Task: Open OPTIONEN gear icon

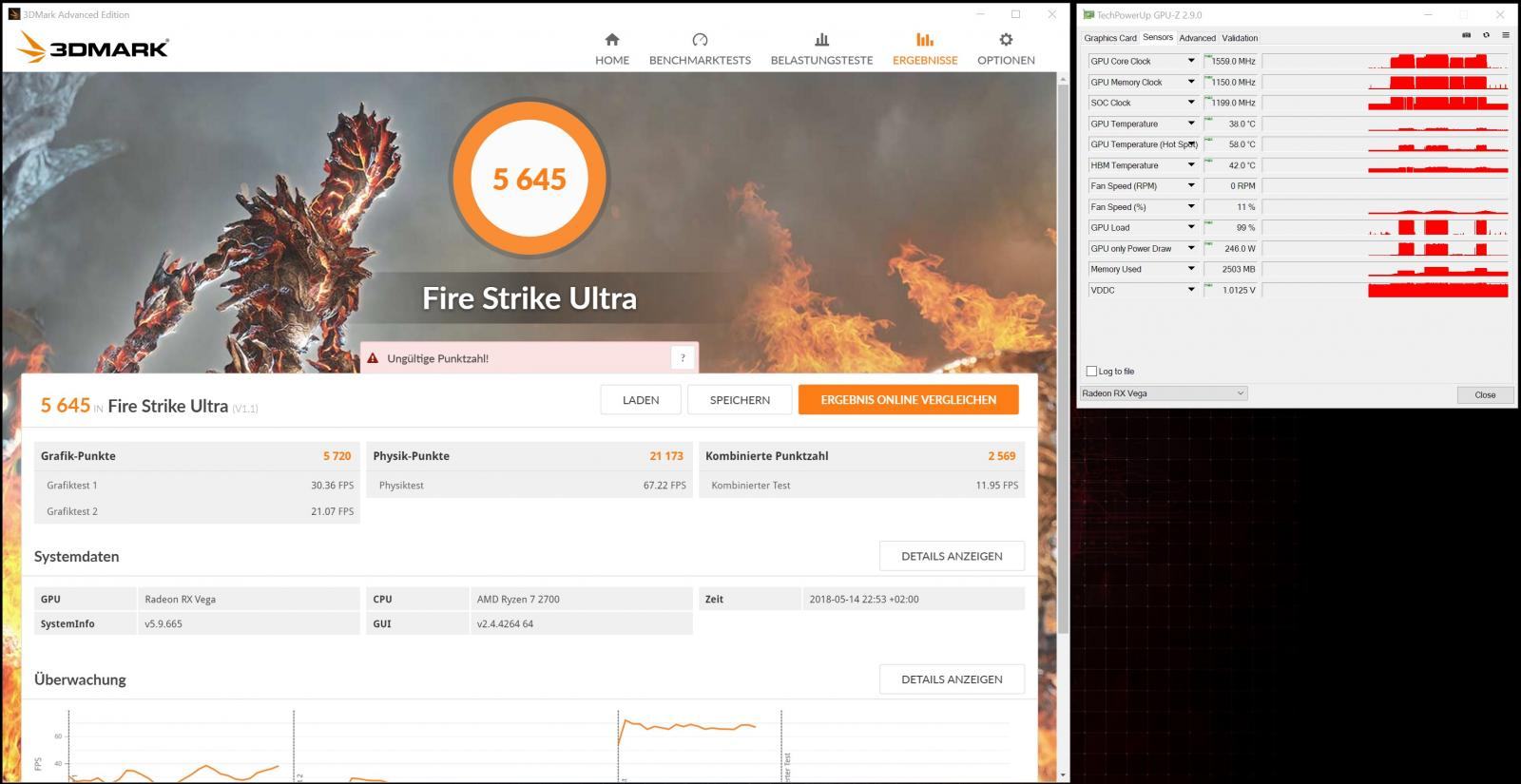Action: [1006, 40]
